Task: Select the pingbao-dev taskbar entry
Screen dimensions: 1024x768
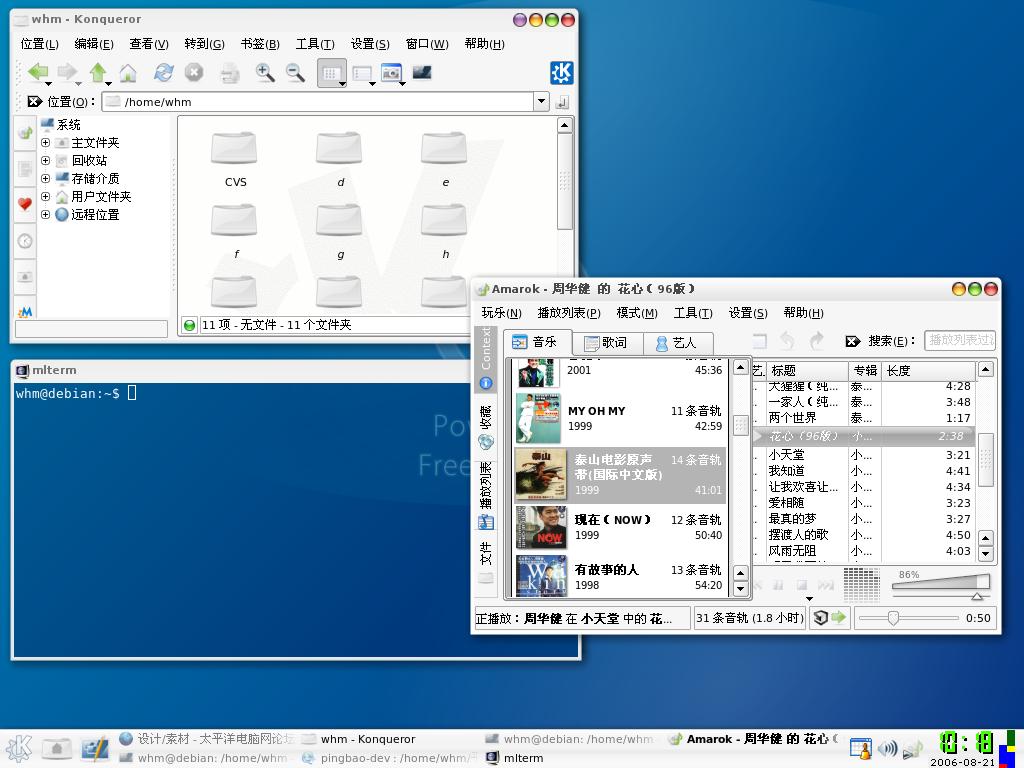Action: (x=390, y=758)
